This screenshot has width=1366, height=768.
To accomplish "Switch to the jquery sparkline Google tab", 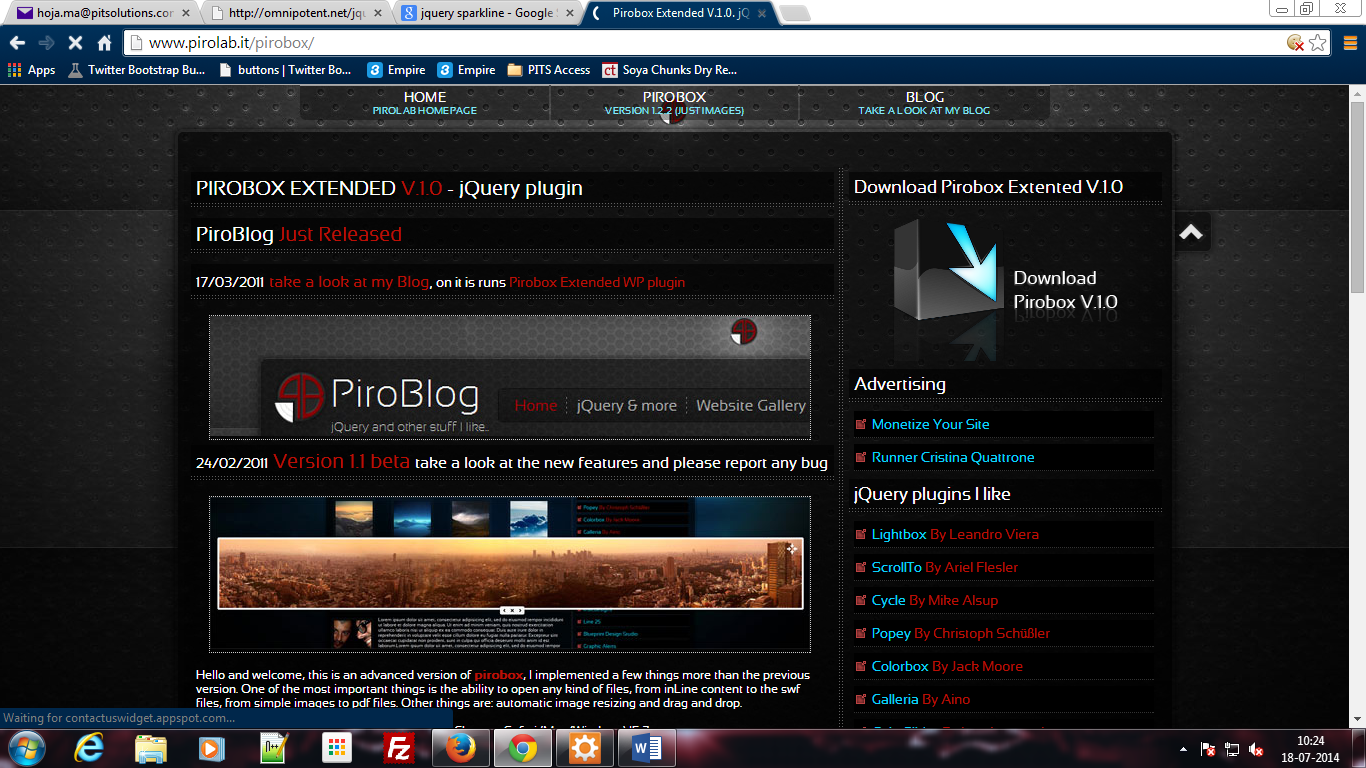I will point(487,13).
